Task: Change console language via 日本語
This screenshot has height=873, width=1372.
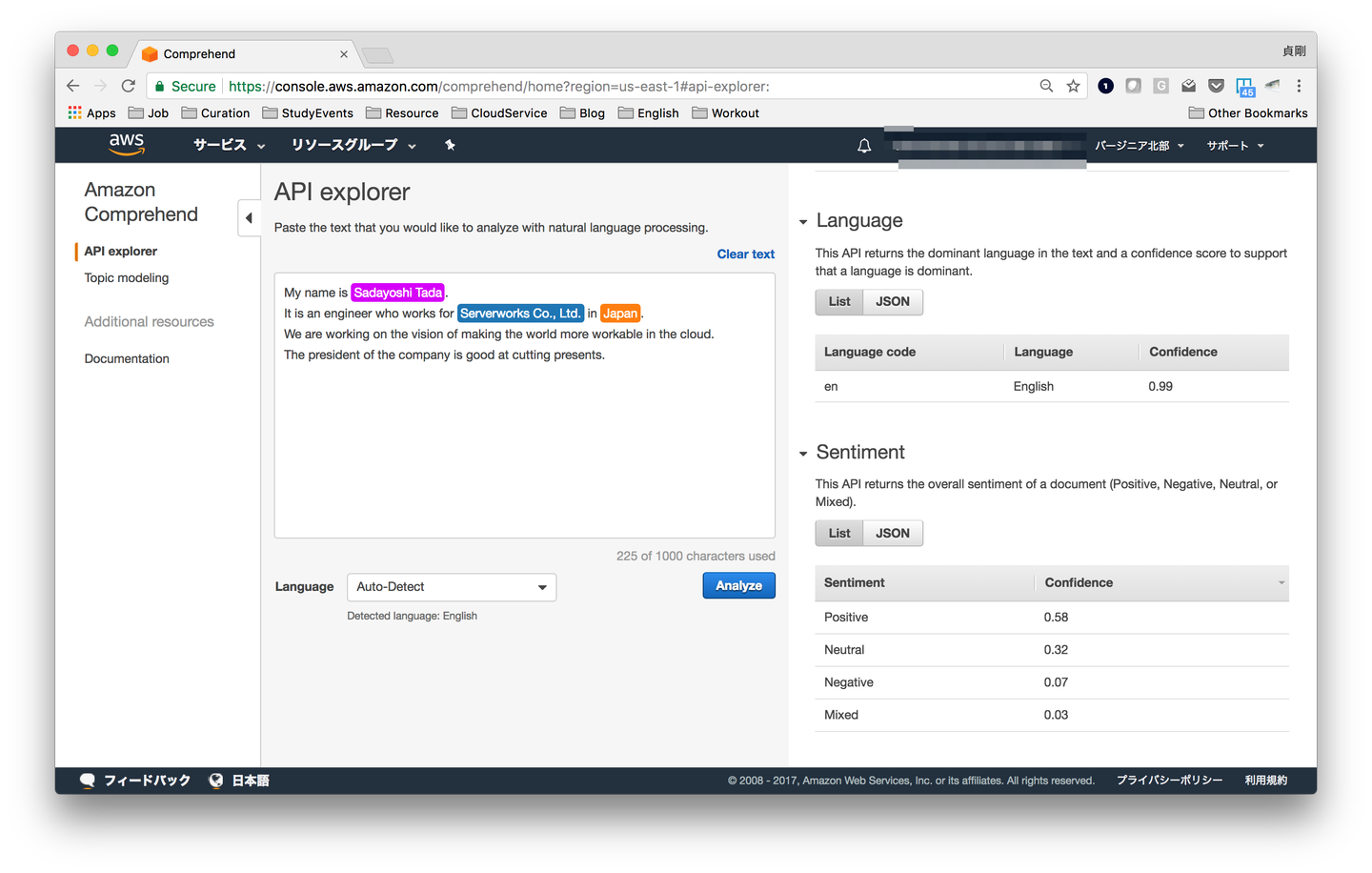Action: pyautogui.click(x=251, y=781)
